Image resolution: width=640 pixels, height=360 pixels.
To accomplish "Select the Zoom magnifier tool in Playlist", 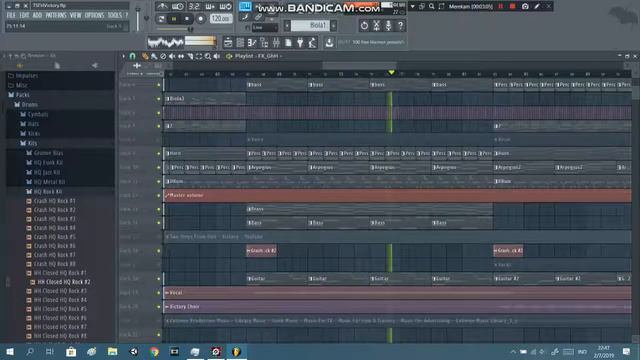I will (x=208, y=56).
